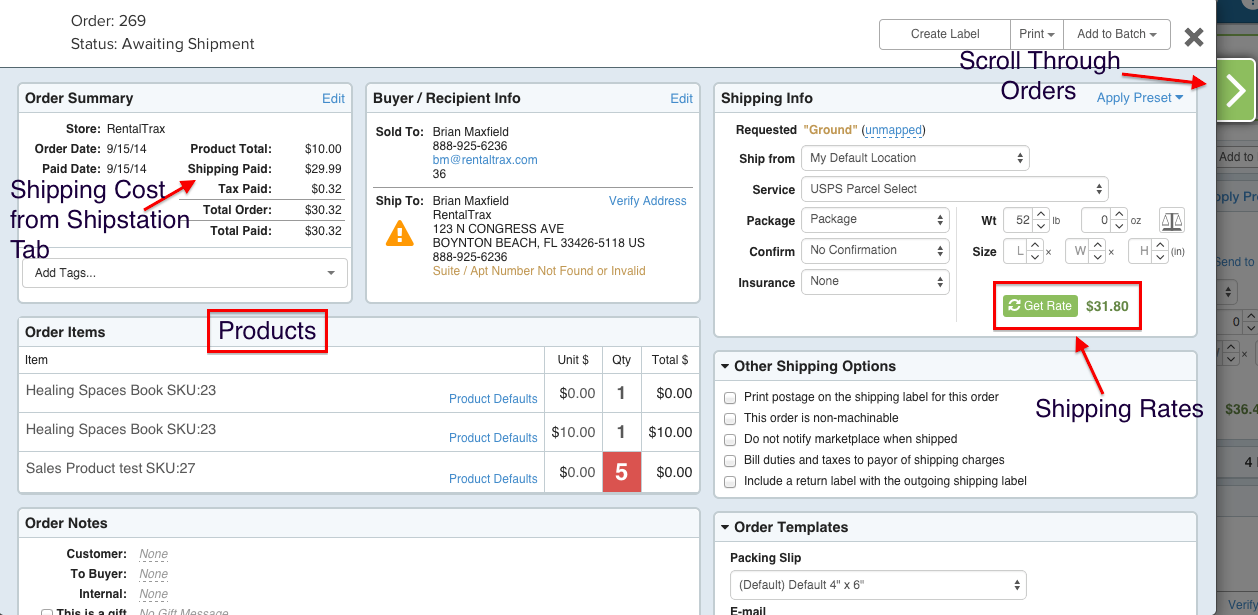Open the Print dropdown
Screen dimensions: 1258x615
tap(1037, 34)
